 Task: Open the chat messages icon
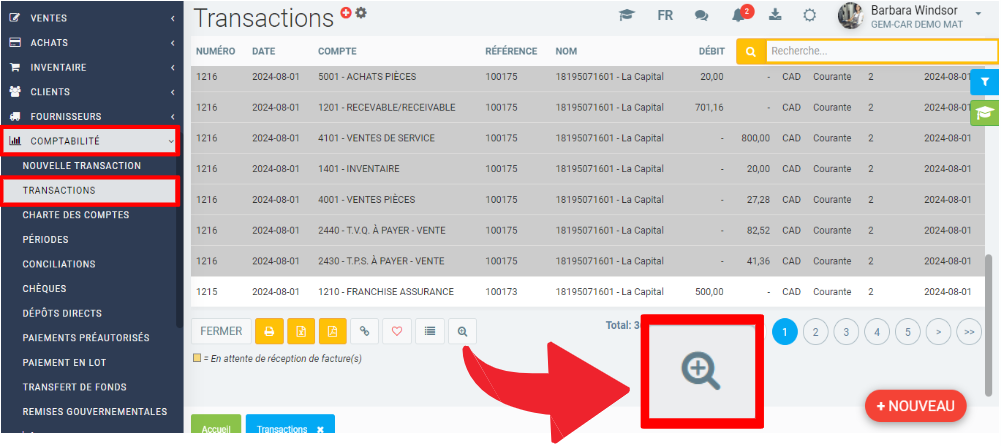(x=702, y=16)
